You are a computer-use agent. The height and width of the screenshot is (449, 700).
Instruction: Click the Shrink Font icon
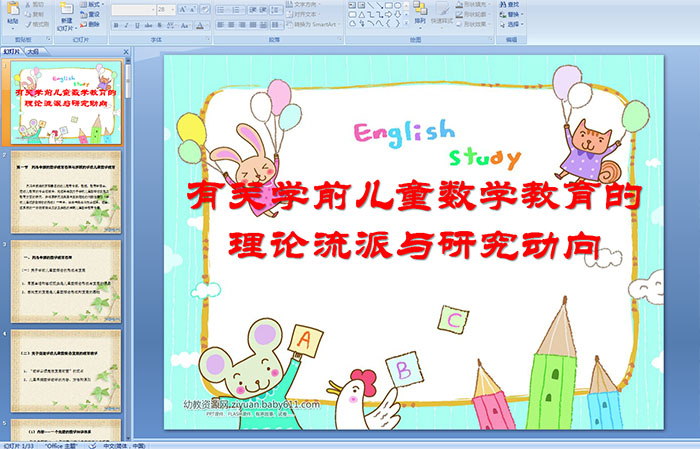(x=193, y=9)
